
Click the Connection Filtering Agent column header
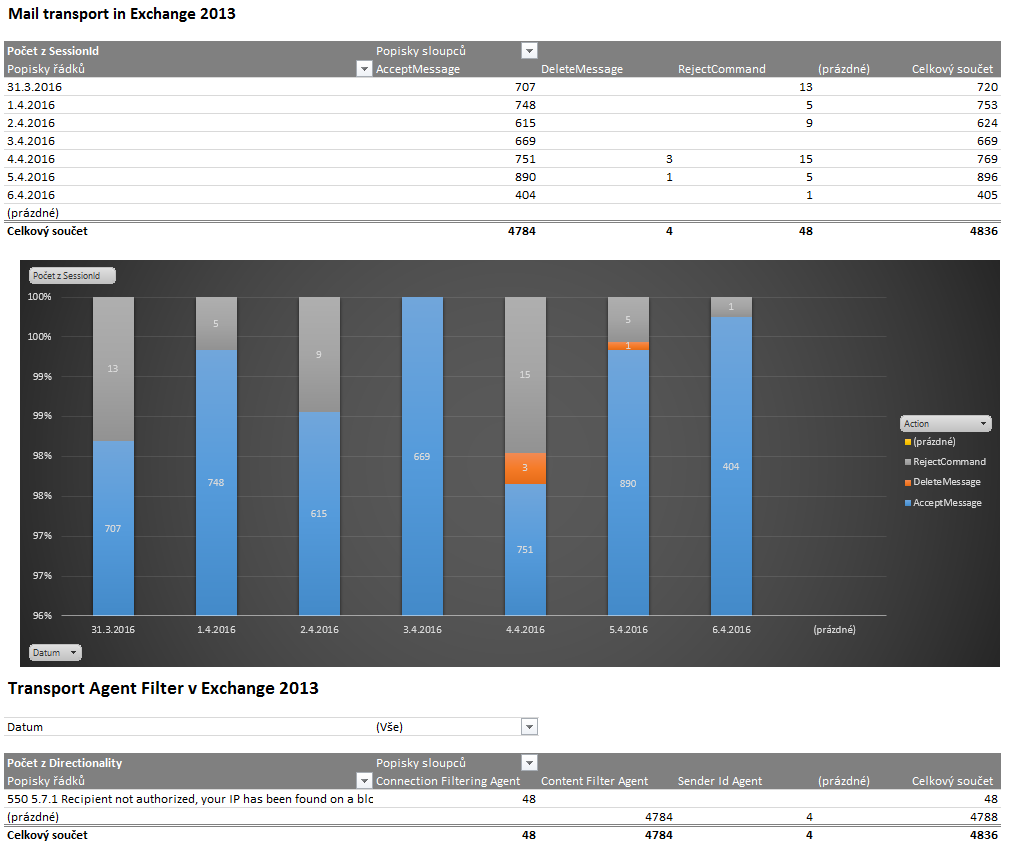click(x=448, y=781)
